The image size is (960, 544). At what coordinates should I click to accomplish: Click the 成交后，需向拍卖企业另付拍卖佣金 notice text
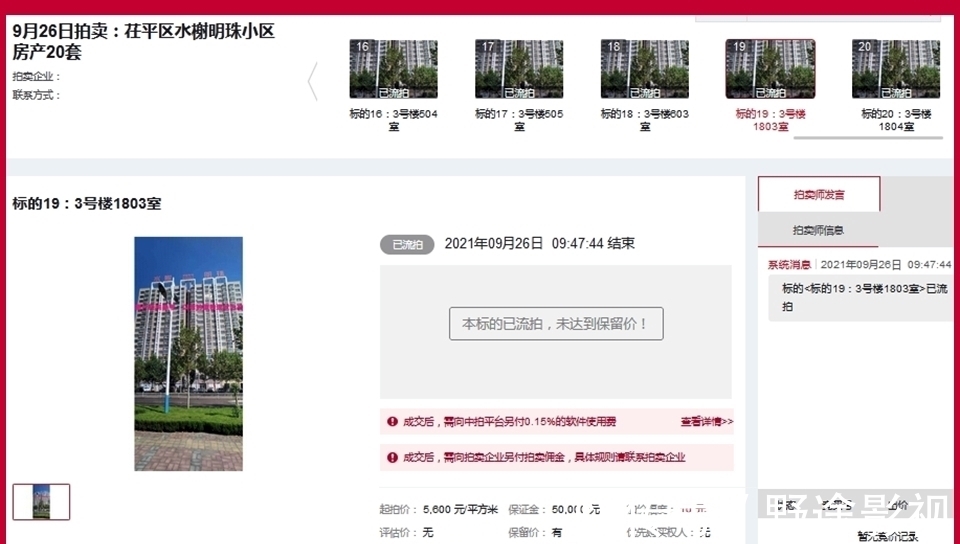544,457
